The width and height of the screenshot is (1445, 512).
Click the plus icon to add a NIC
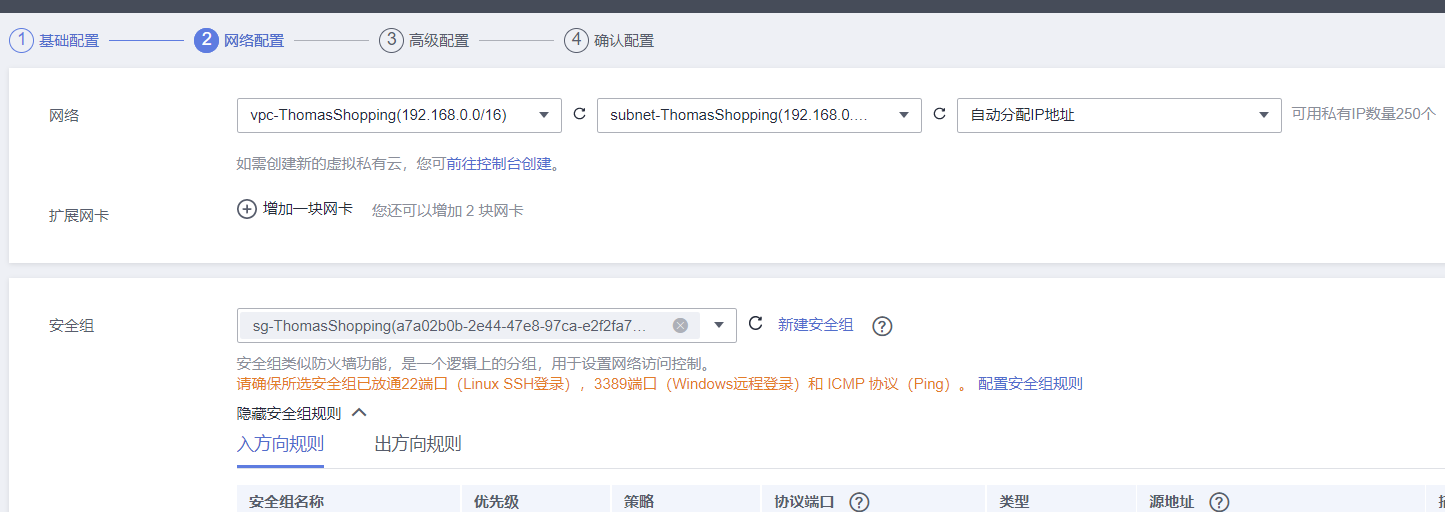(x=247, y=209)
